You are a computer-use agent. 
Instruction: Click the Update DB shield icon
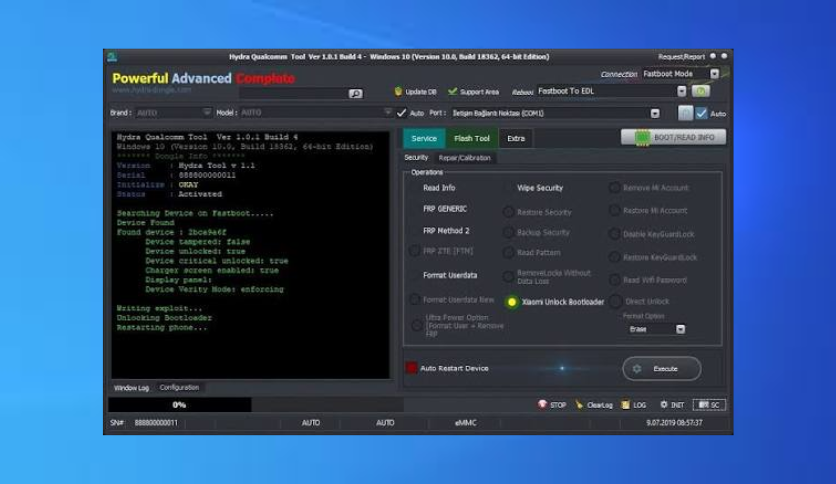[x=398, y=91]
